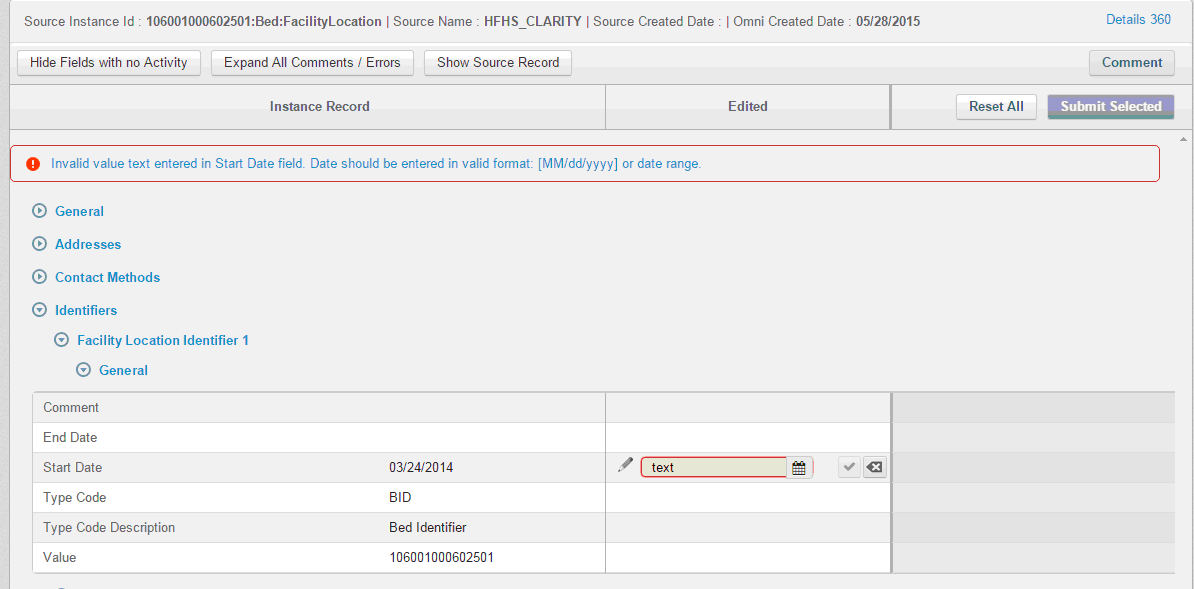This screenshot has height=589, width=1194.
Task: Toggle Hide Fields with no Activity
Action: click(x=109, y=62)
